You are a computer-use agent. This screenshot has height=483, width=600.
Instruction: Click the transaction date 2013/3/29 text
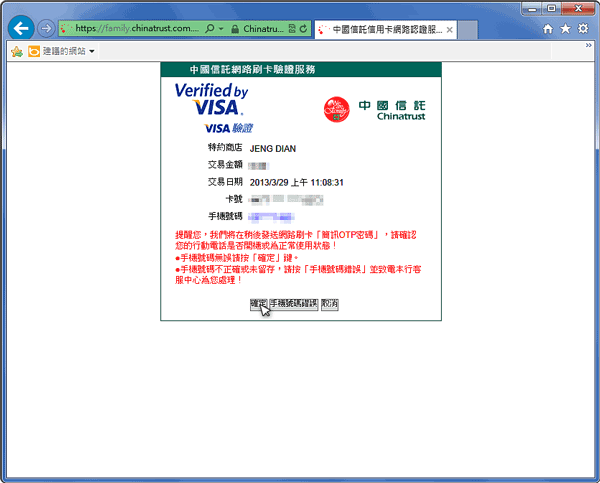(297, 183)
